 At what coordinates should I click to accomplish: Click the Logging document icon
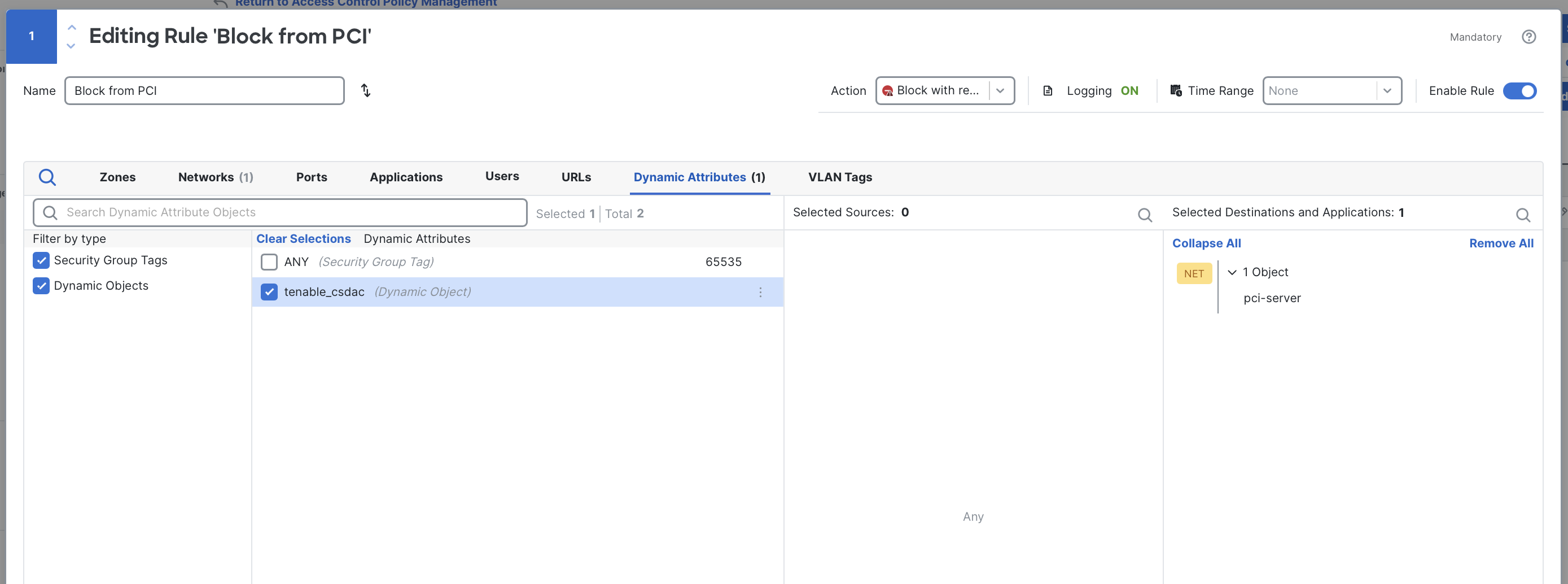tap(1048, 90)
